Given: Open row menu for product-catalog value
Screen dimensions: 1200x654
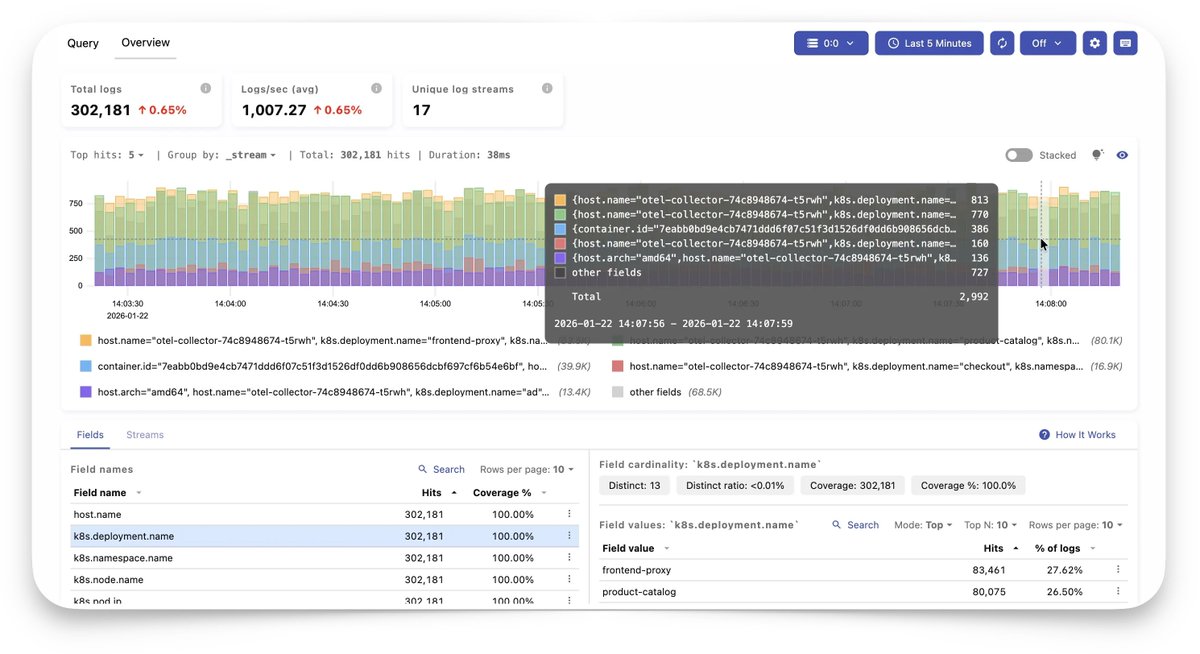Looking at the screenshot, I should click(1118, 592).
